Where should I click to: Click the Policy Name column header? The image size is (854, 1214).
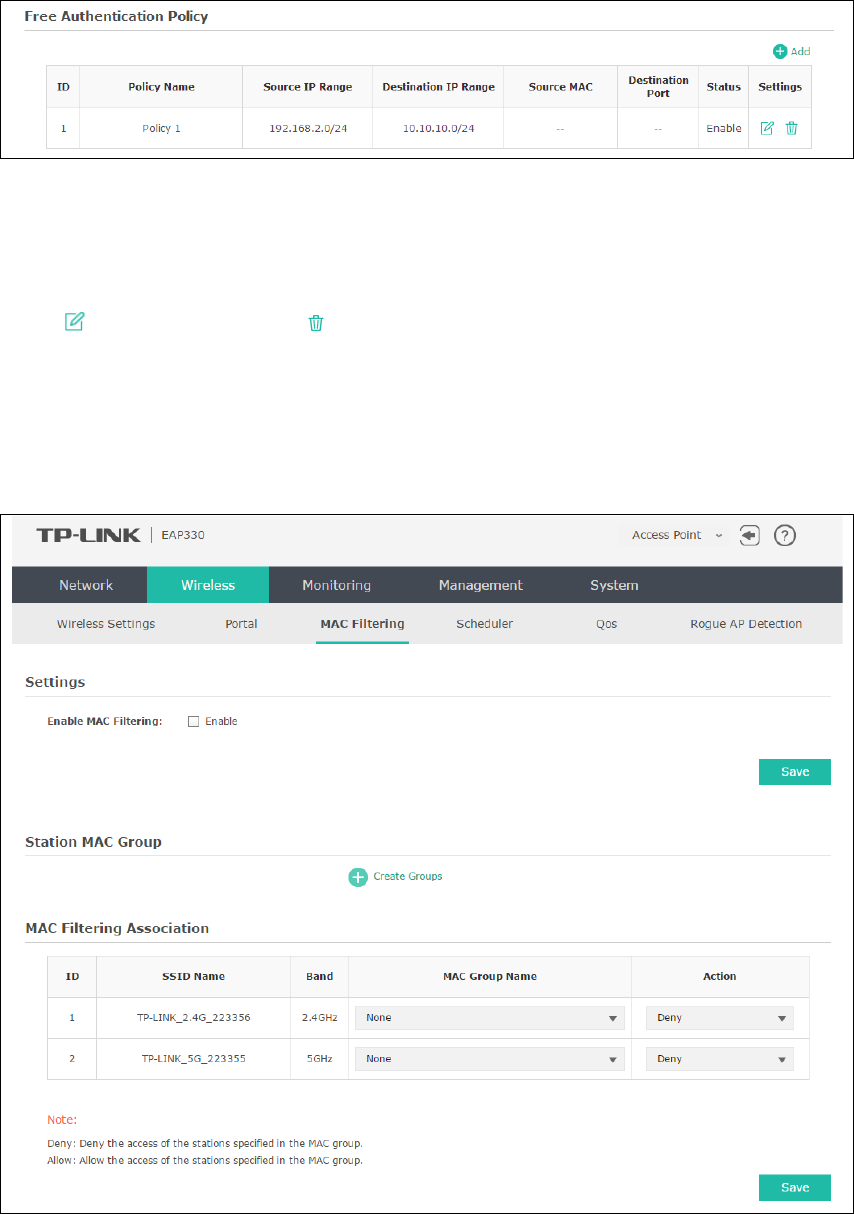[x=161, y=87]
